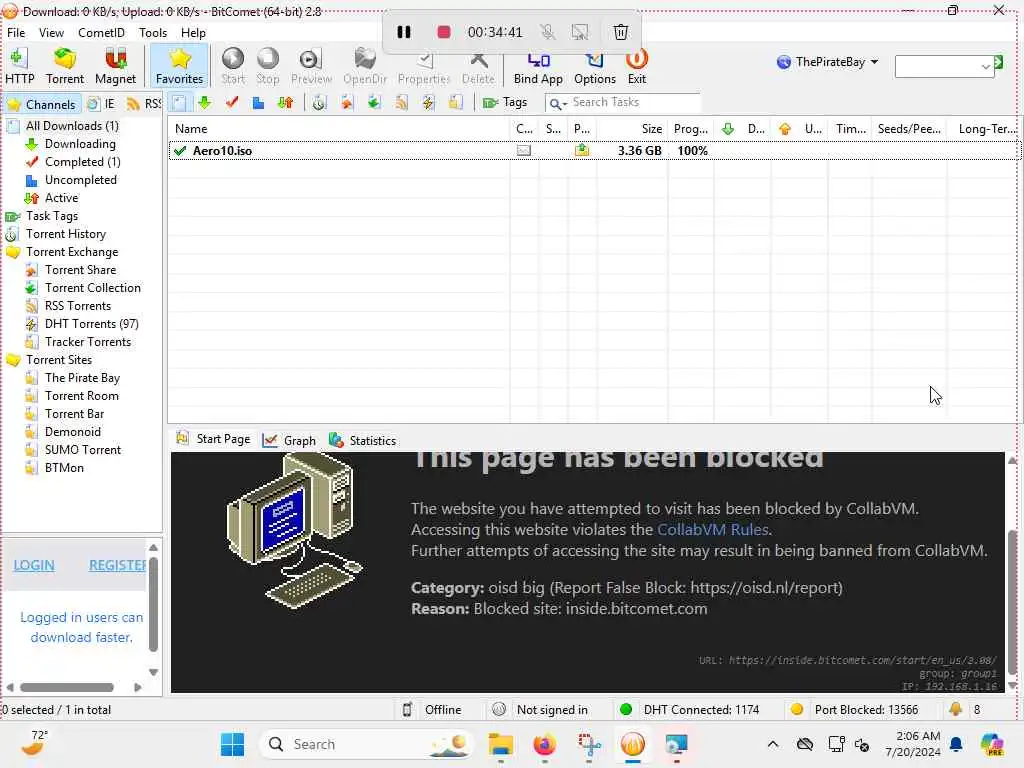Screen dimensions: 1024x768
Task: Click the Tags button in task toolbar
Action: click(505, 103)
